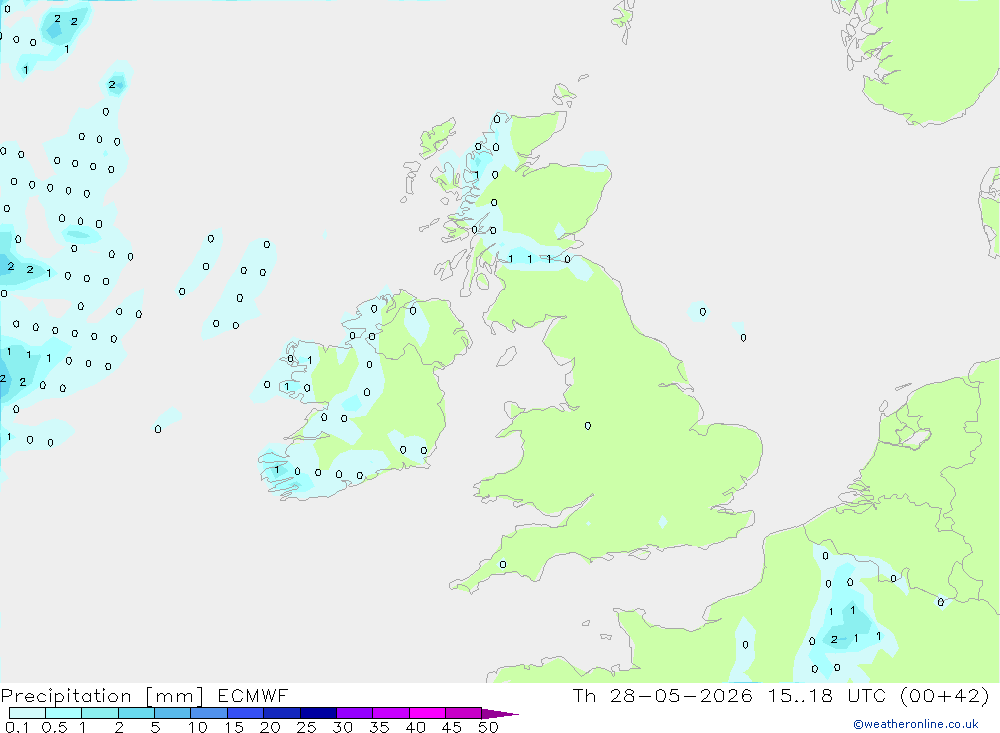This screenshot has width=1000, height=733.
Task: Choose the 20–25 mm legend color swatch
Action: point(282,713)
